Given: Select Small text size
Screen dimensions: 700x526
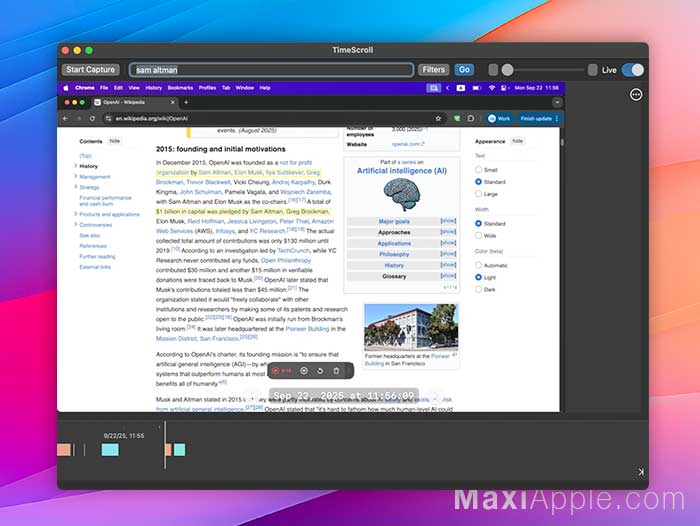Looking at the screenshot, I should pyautogui.click(x=478, y=170).
